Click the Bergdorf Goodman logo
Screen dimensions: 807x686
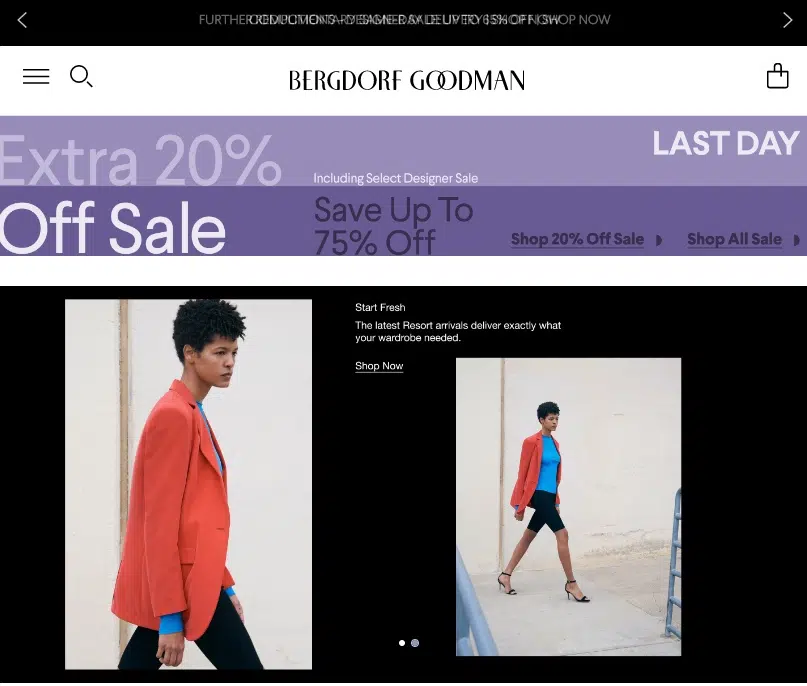(x=407, y=81)
